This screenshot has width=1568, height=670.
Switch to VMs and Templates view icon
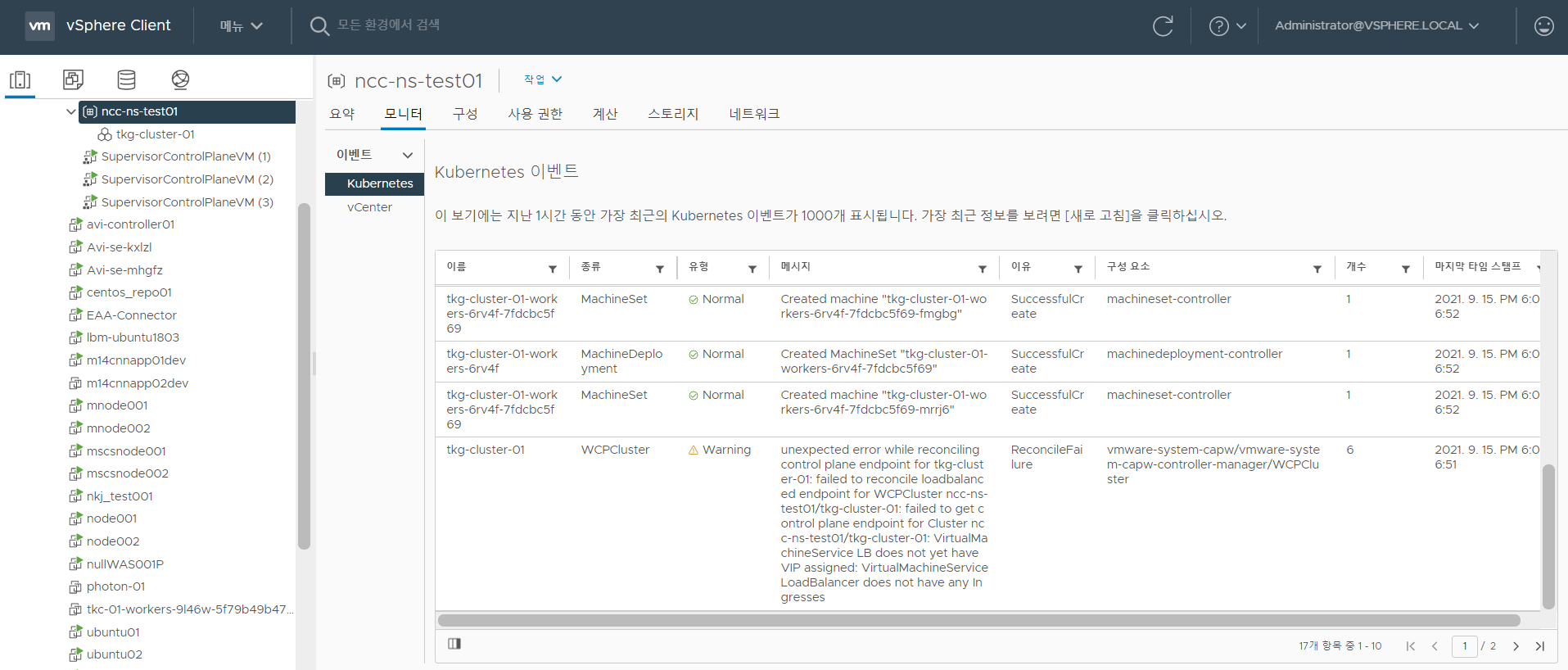pyautogui.click(x=73, y=79)
